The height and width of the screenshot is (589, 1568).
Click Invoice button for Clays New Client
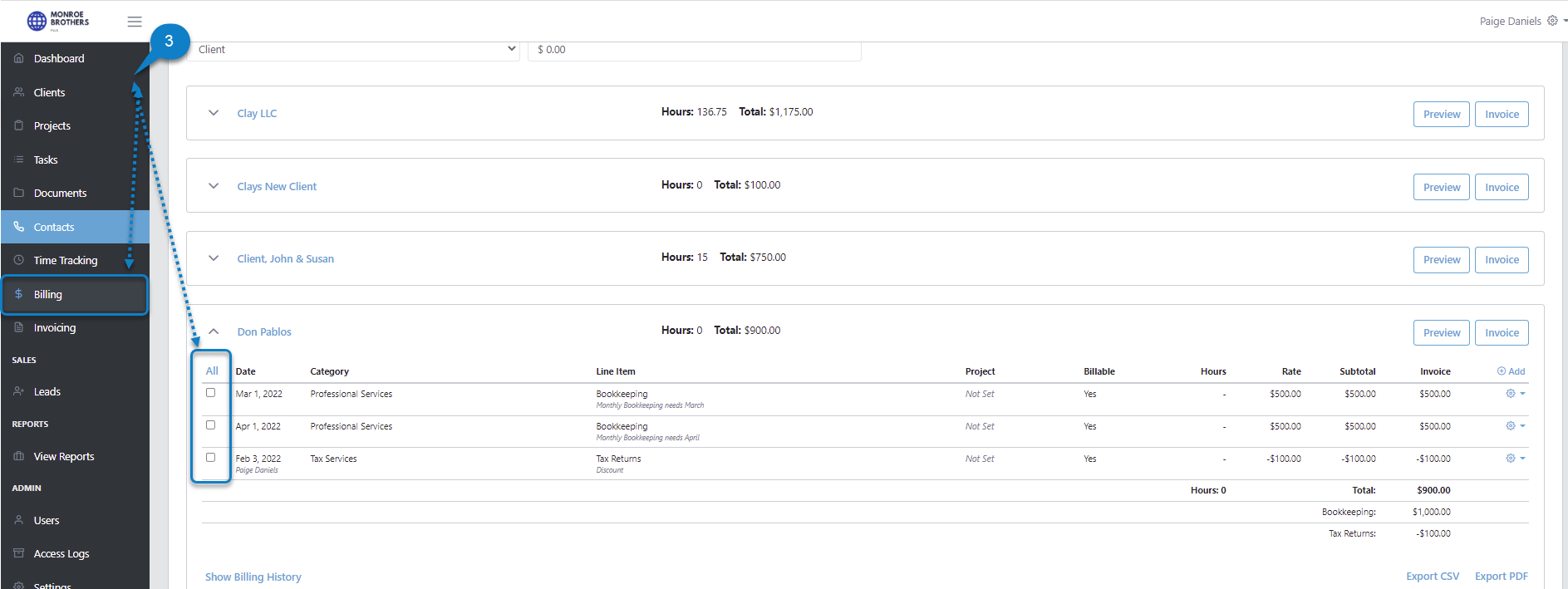pos(1502,187)
